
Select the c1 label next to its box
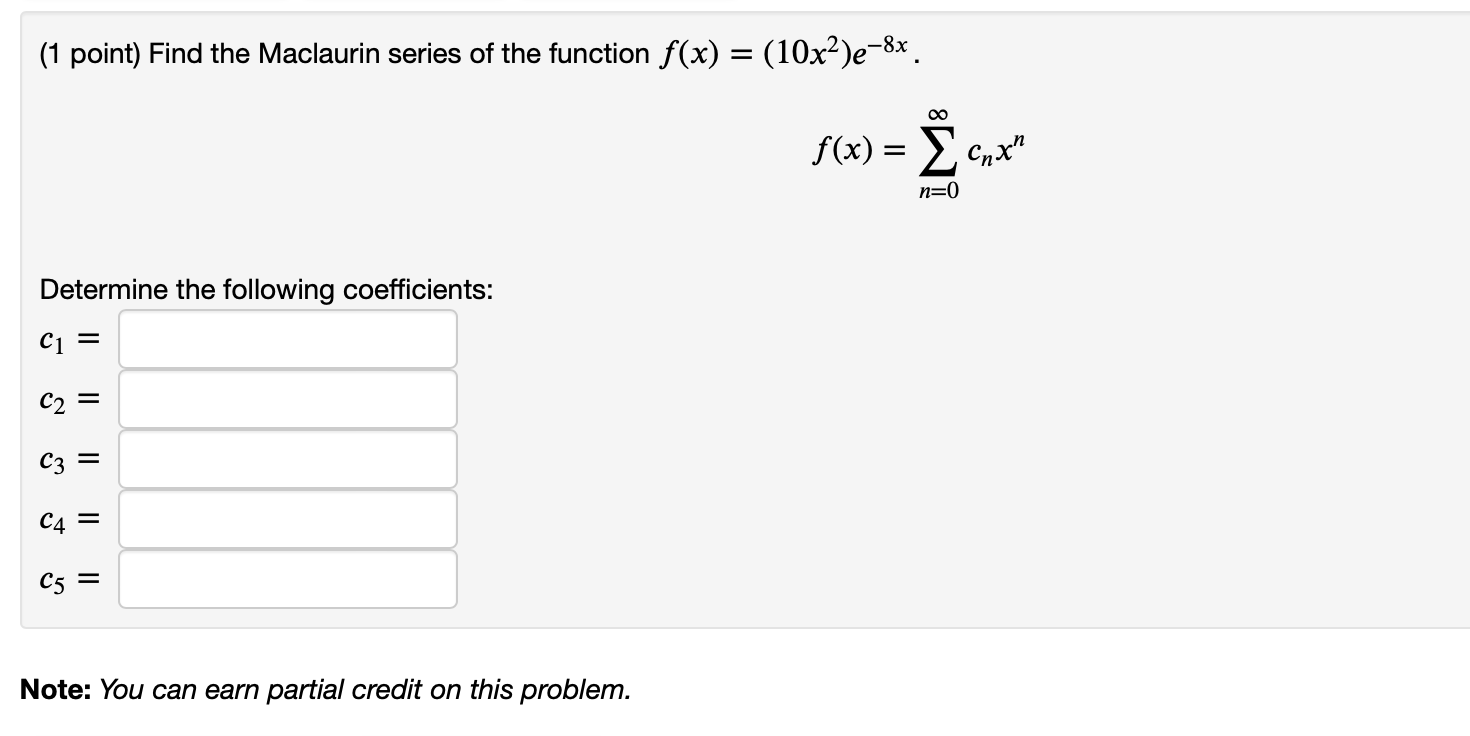point(51,340)
